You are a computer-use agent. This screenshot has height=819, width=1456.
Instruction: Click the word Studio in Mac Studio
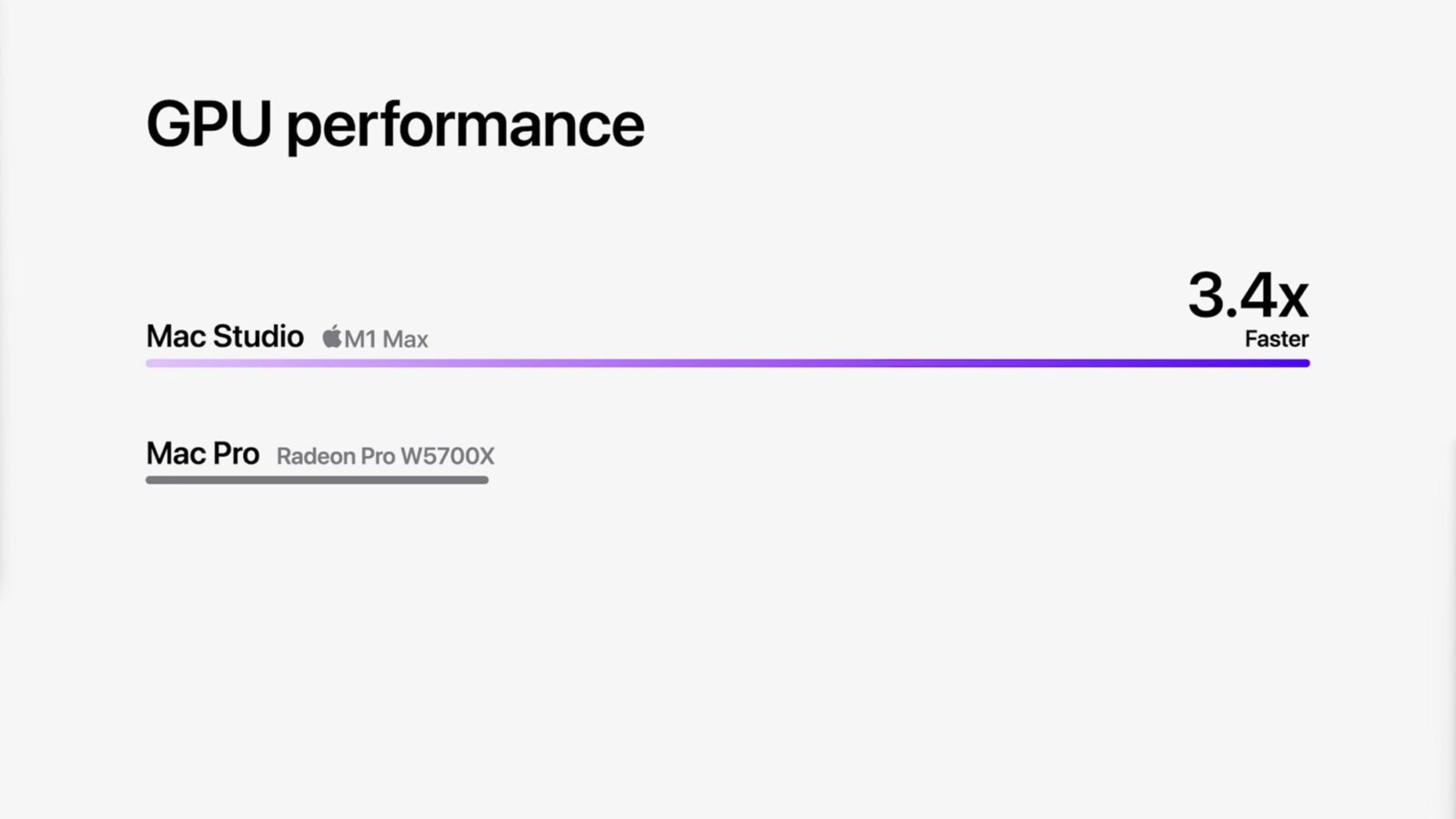[258, 337]
